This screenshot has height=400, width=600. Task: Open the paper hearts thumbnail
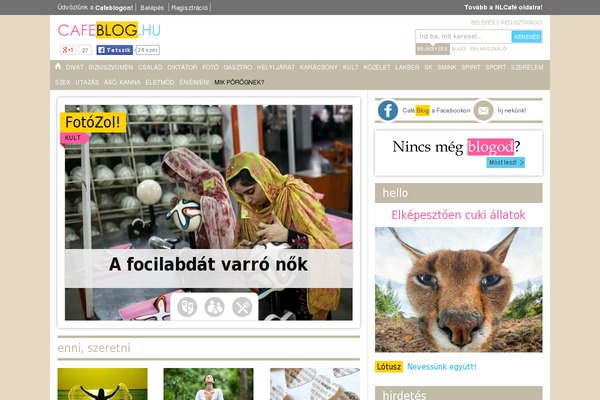(315, 384)
